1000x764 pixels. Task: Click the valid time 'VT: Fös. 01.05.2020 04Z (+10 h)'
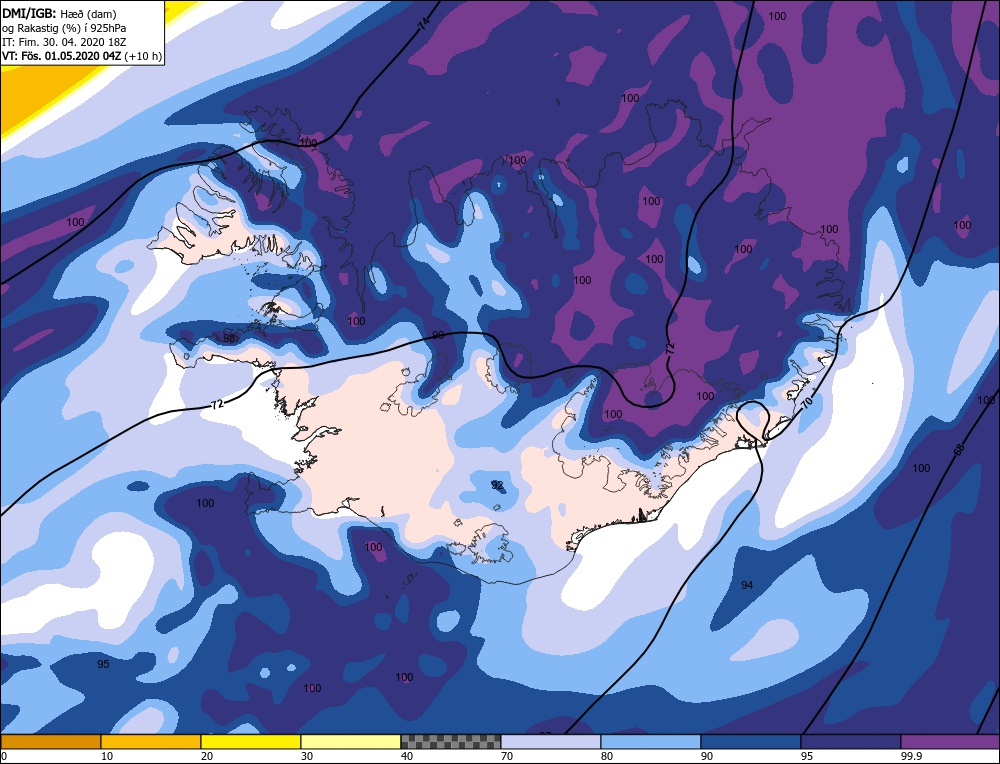82,56
